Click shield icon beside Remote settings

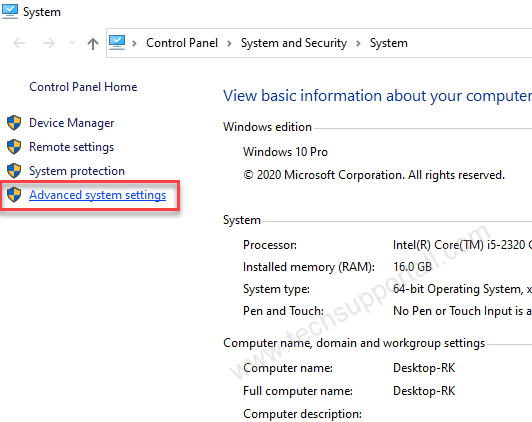click(14, 147)
